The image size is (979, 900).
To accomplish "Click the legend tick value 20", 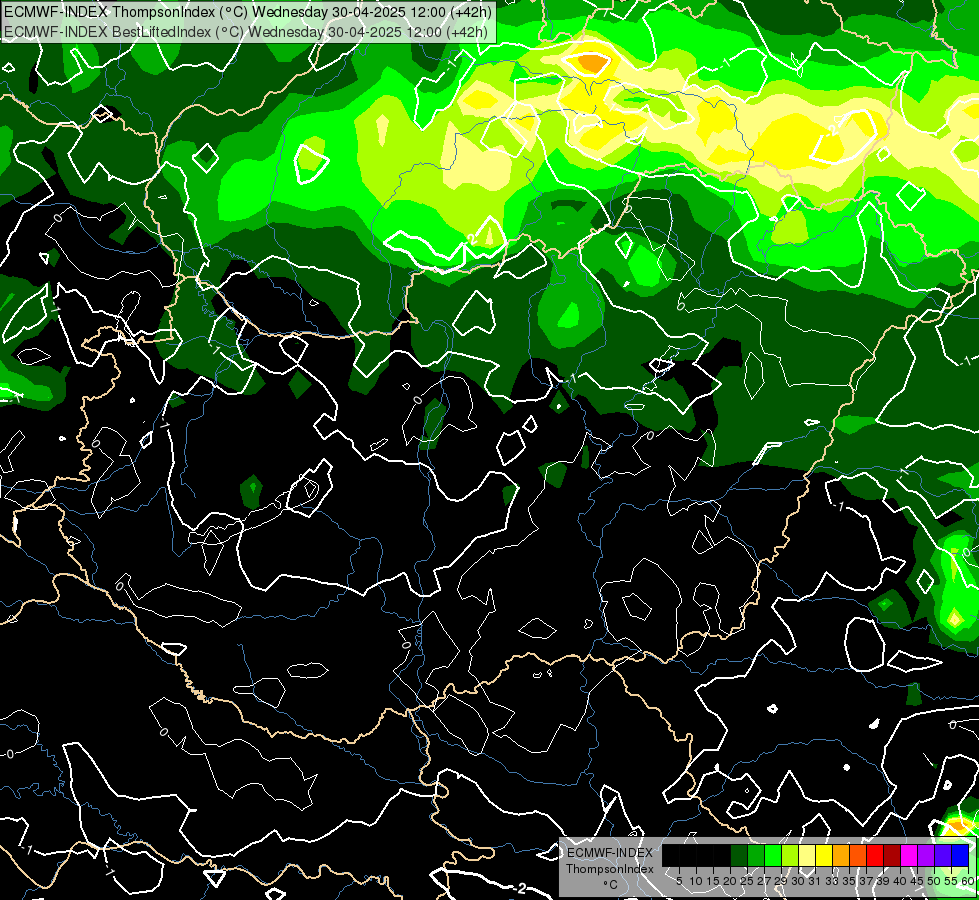I will click(730, 881).
